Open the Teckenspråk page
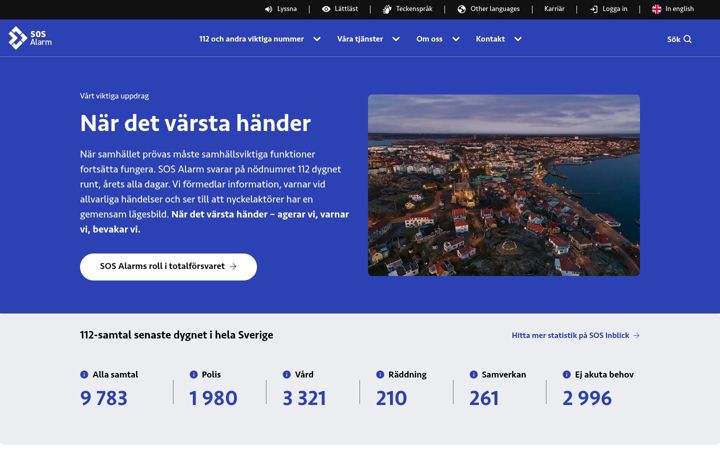Image resolution: width=720 pixels, height=450 pixels. click(x=414, y=9)
